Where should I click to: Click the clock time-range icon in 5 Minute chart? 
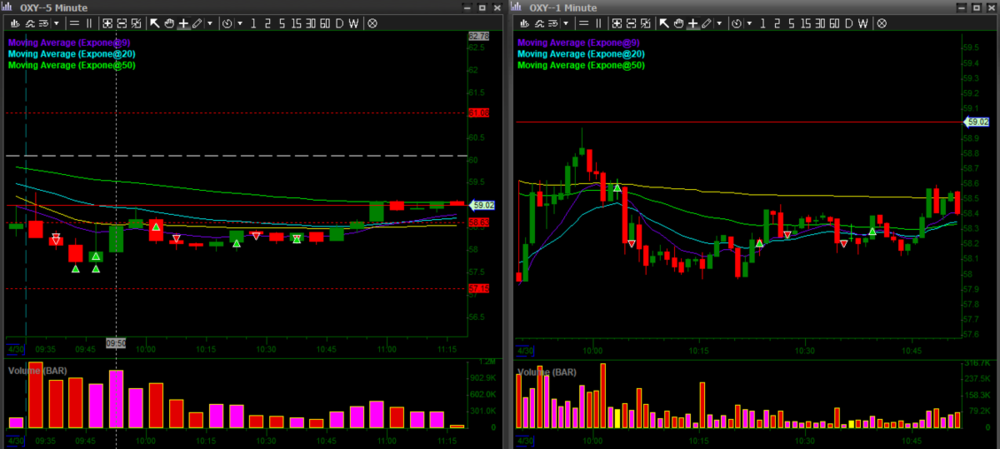pyautogui.click(x=226, y=22)
